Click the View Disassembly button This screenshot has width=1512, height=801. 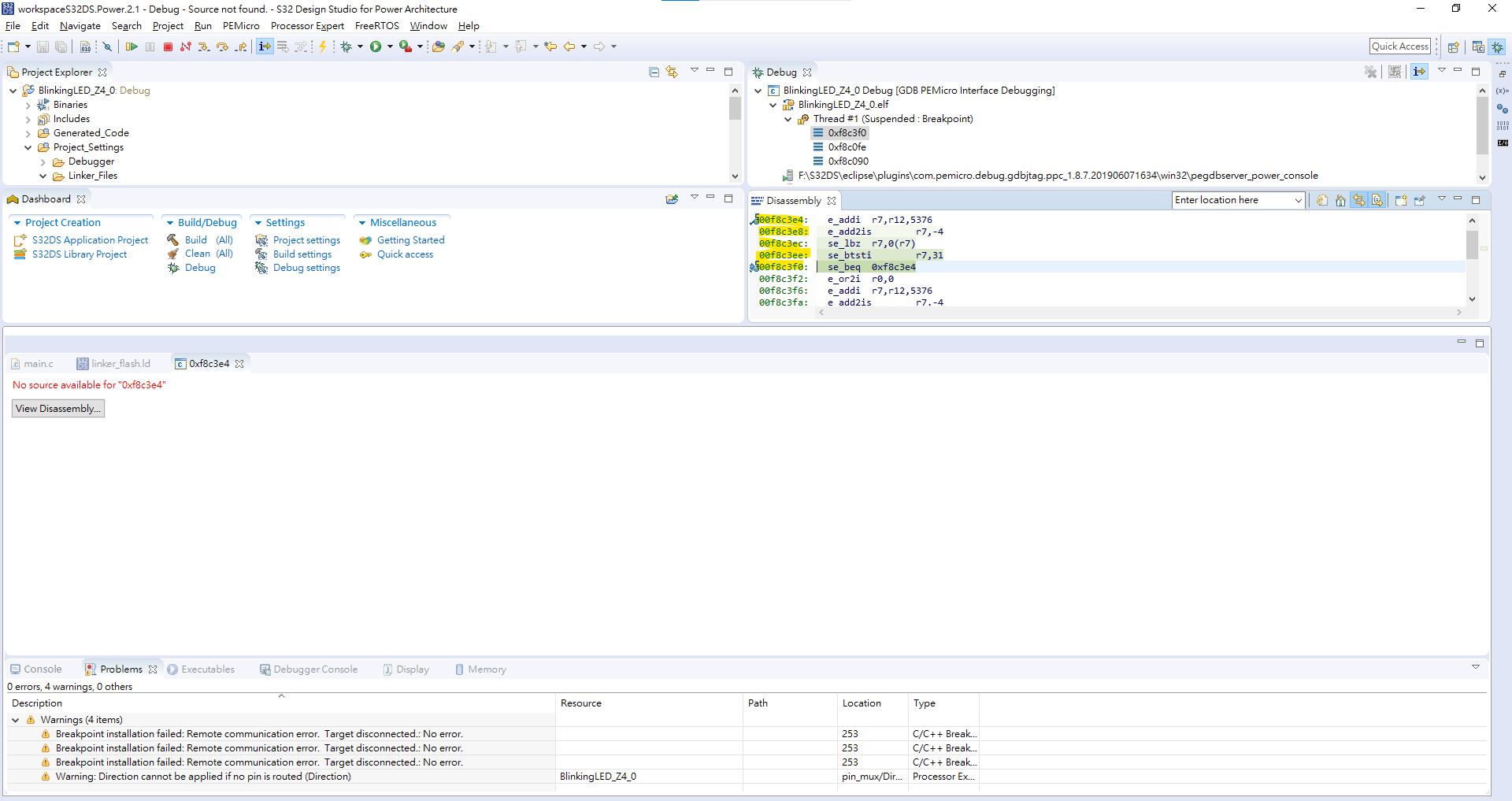click(57, 408)
